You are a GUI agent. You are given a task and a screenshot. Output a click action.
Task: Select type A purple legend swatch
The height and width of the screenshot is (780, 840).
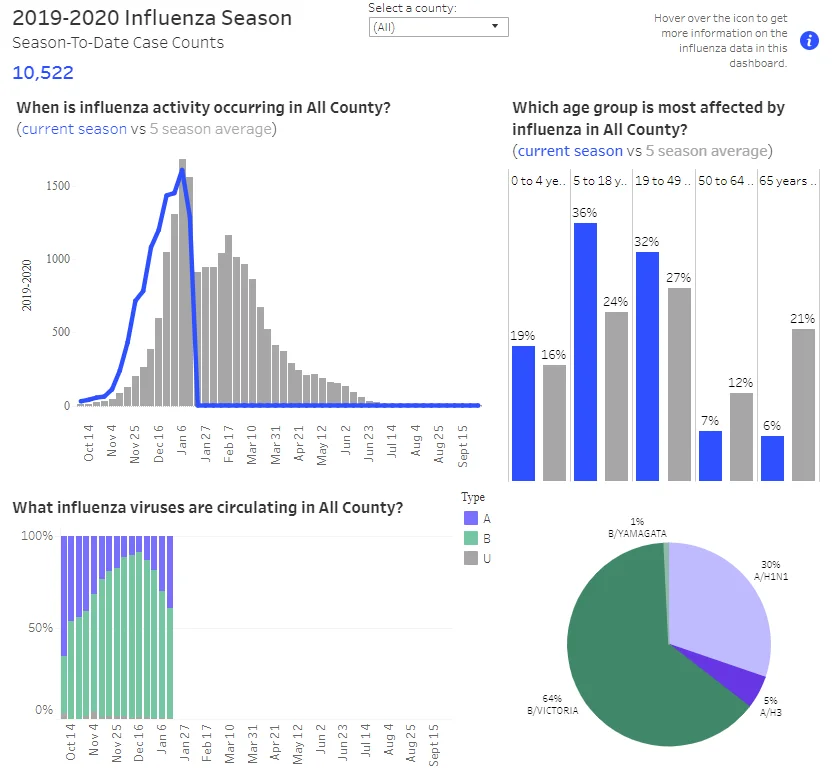coord(470,518)
